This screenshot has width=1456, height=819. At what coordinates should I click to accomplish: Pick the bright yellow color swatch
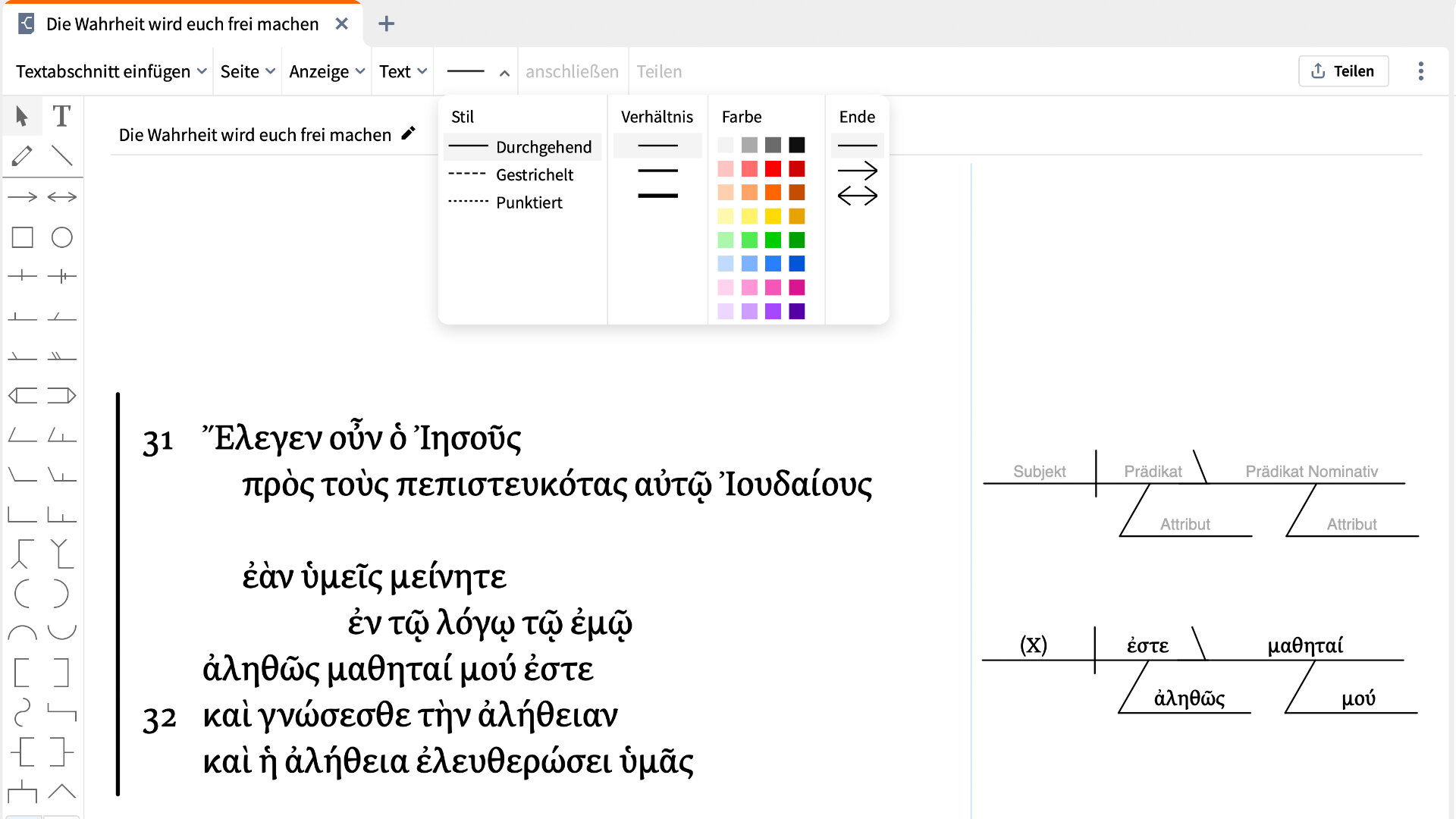(773, 216)
